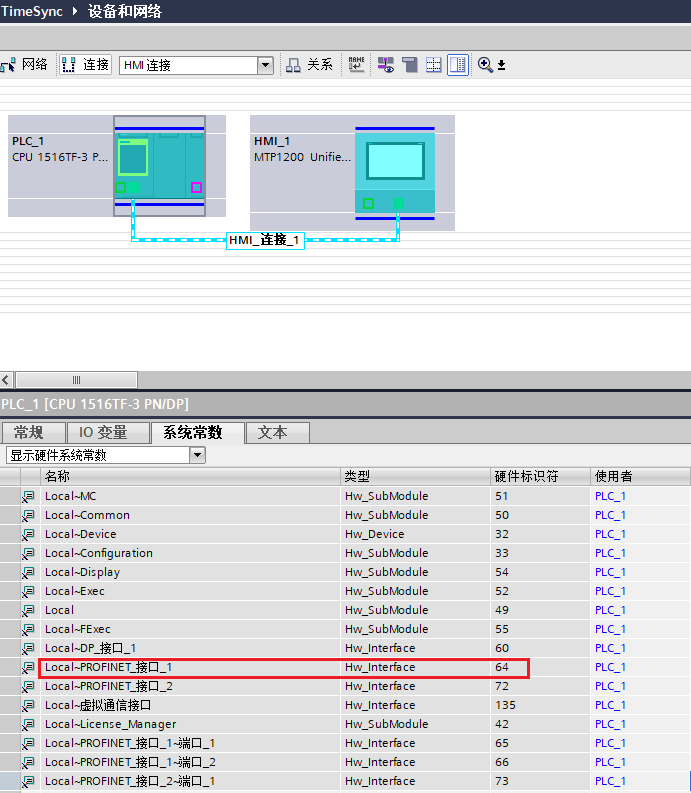Click the constant icon for Local~DP_接口_1
The height and width of the screenshot is (793, 691).
point(28,648)
